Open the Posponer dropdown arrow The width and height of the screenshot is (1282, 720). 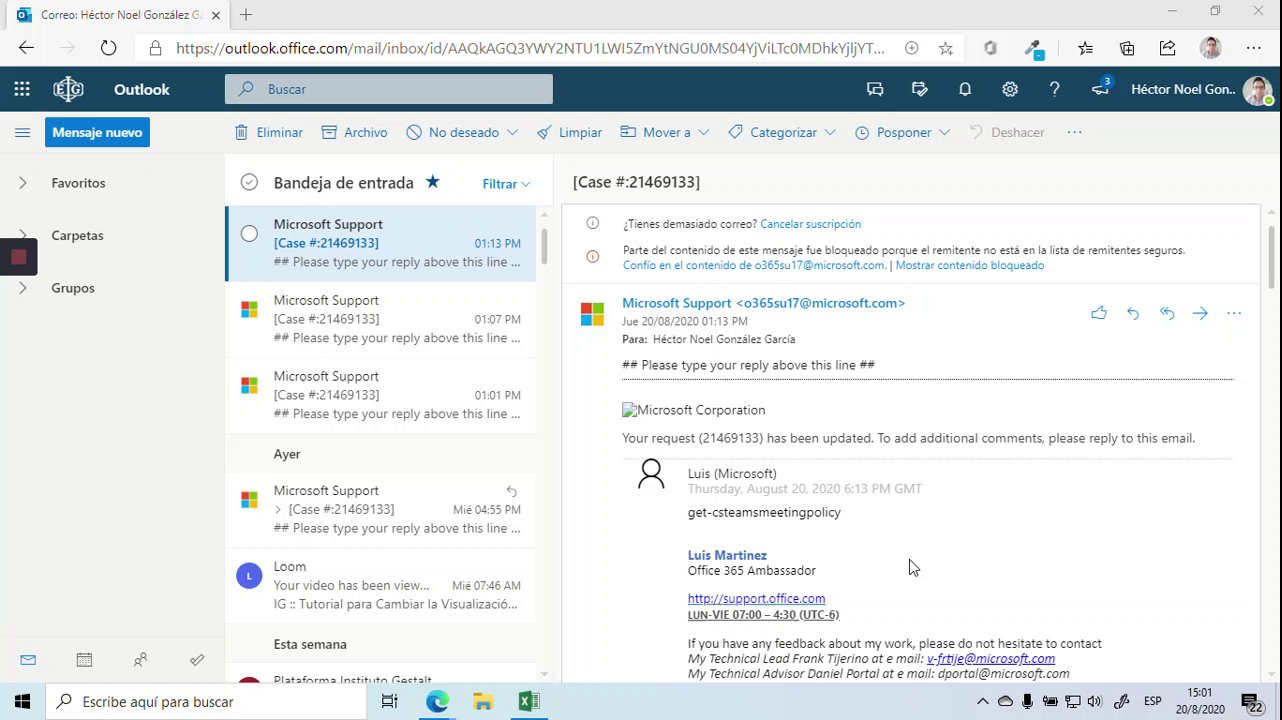coord(944,132)
